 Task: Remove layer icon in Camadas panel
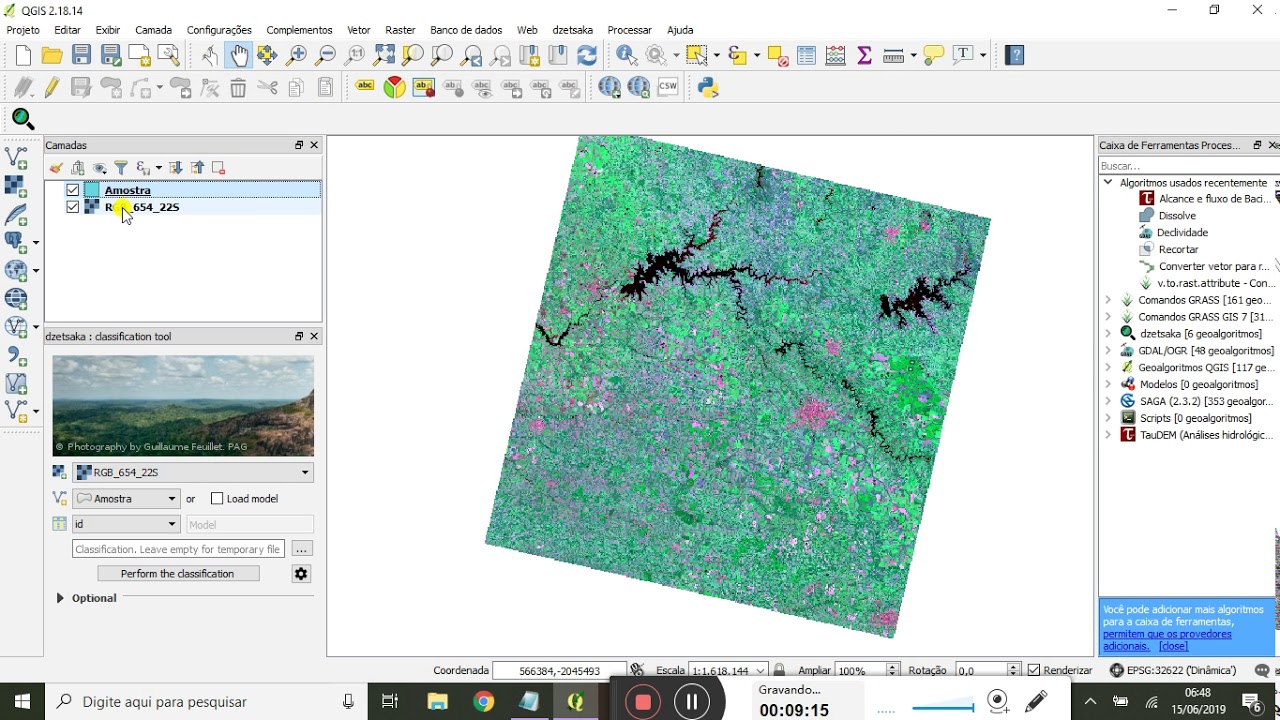click(x=219, y=168)
